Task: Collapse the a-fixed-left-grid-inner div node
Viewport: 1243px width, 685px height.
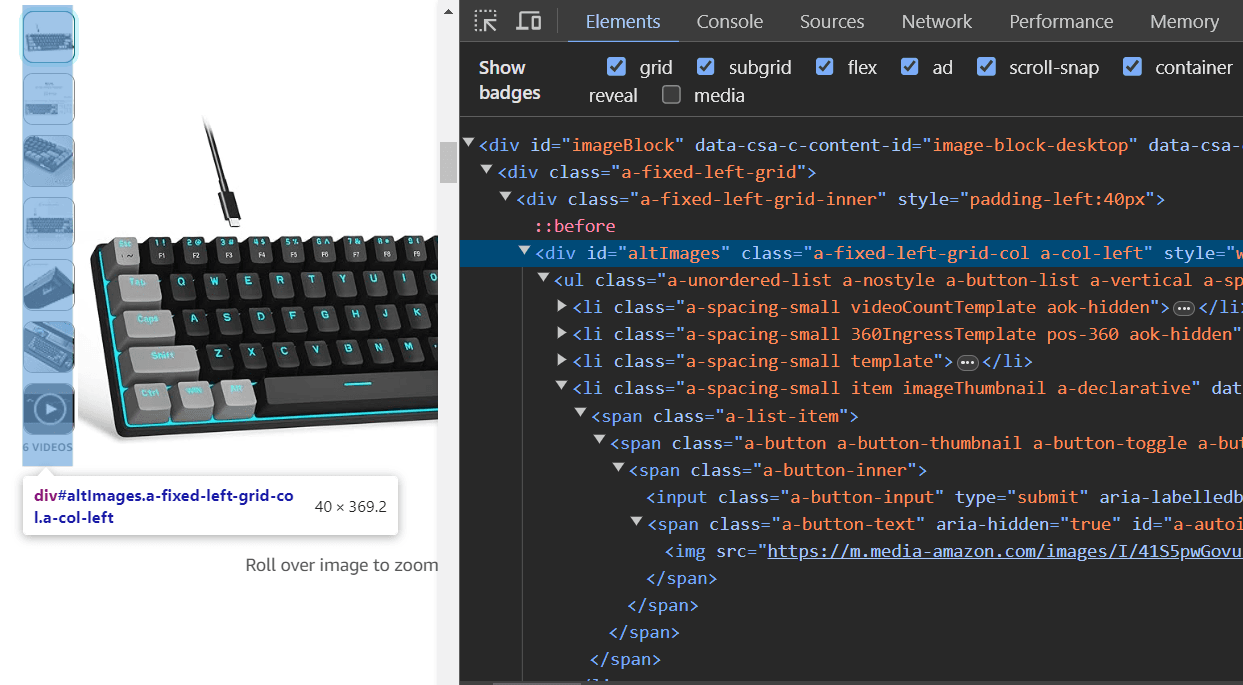Action: click(506, 197)
